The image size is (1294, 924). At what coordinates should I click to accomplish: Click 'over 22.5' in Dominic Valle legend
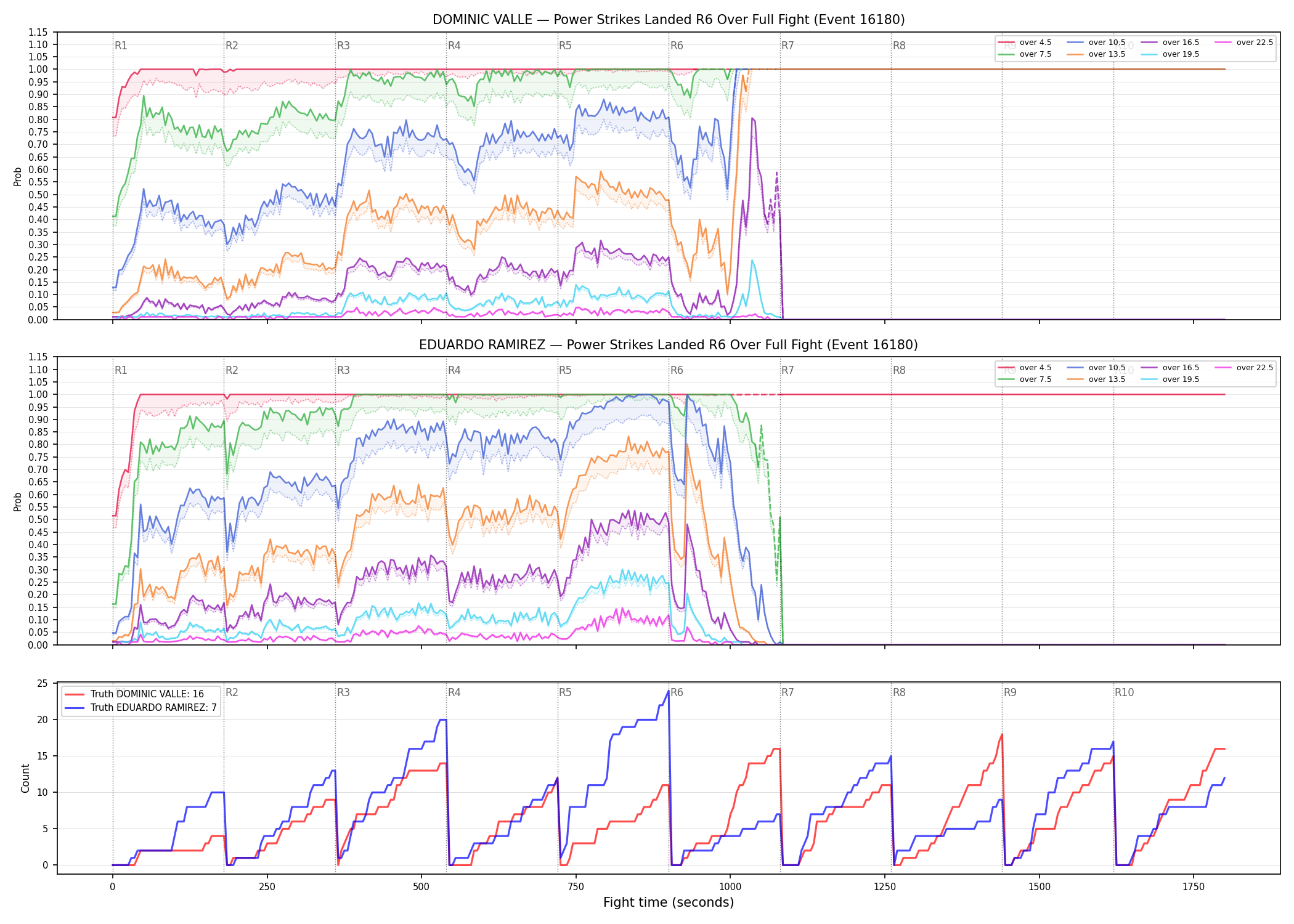click(1243, 43)
